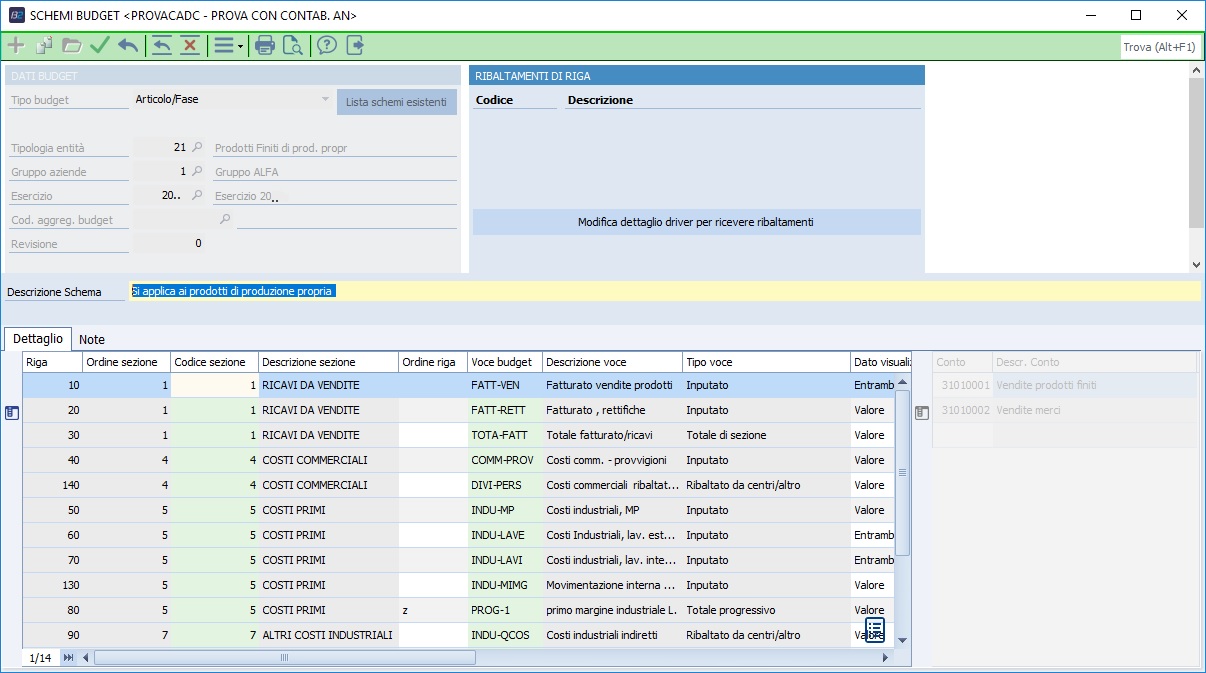Click the green checkmark confirm icon
Screen dimensions: 1206x673
[x=100, y=45]
